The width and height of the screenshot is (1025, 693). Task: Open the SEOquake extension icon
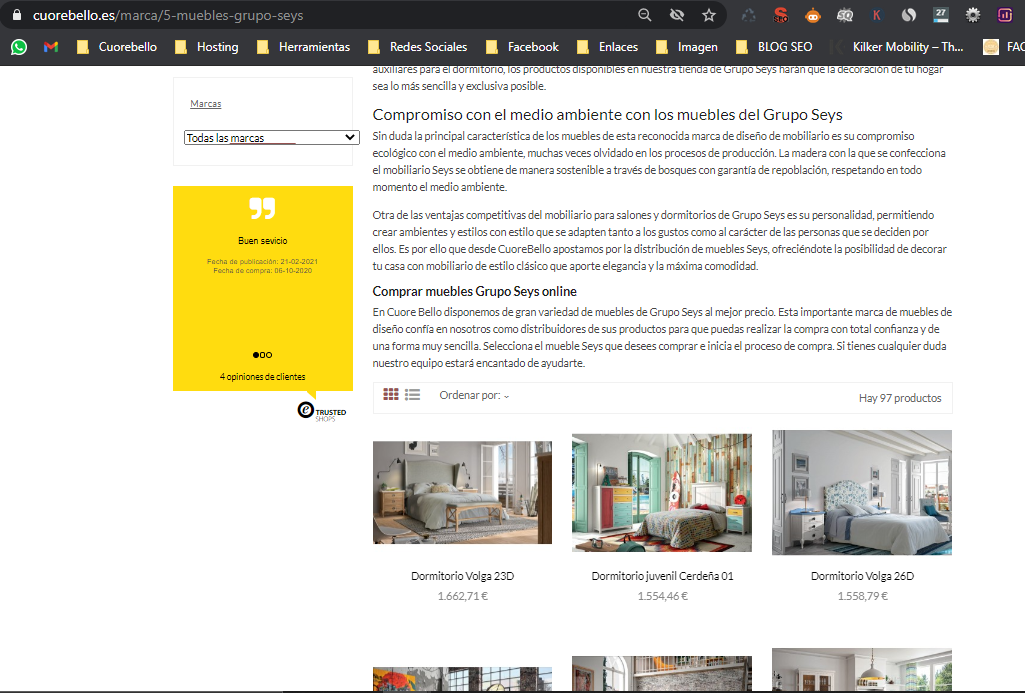tap(845, 15)
